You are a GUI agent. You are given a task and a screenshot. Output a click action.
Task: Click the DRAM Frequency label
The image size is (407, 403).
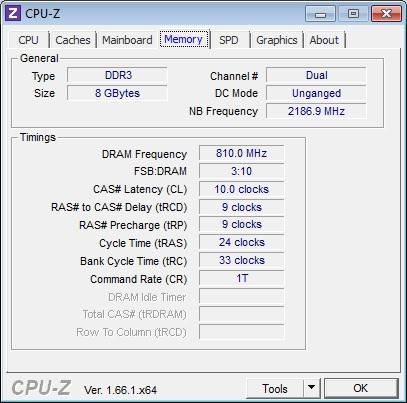pos(144,154)
